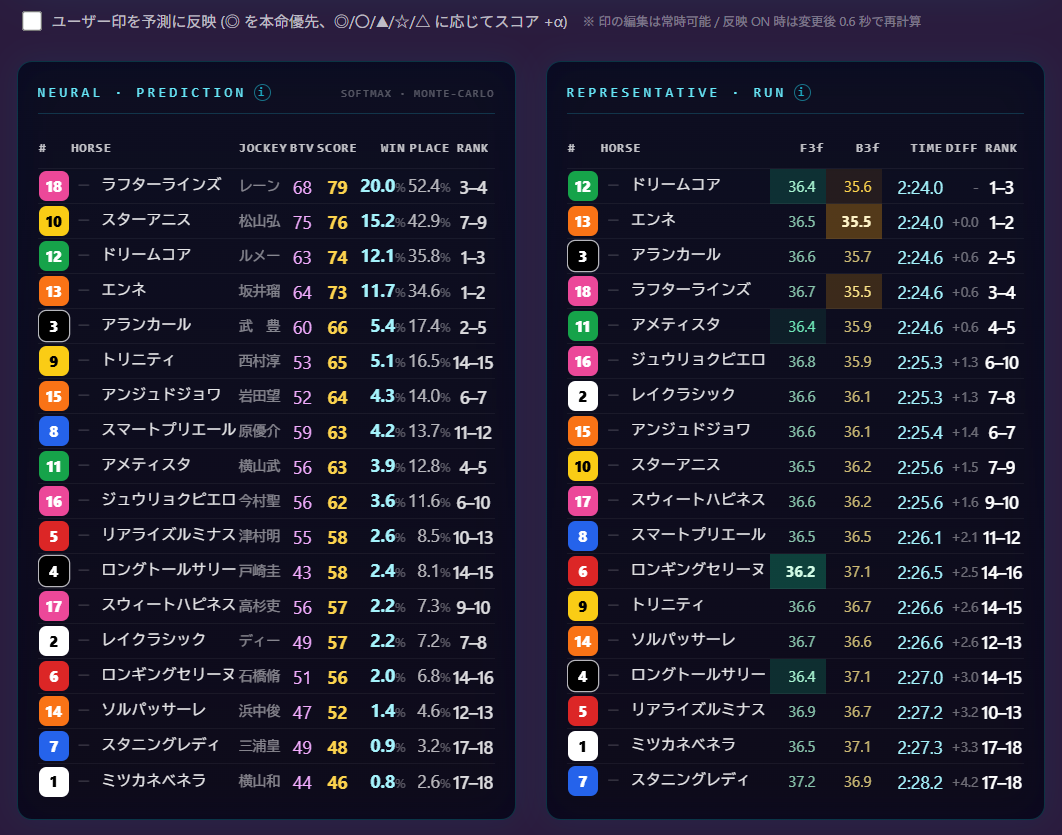Sort Representative Run by B3f column
1062x835 pixels.
click(867, 148)
